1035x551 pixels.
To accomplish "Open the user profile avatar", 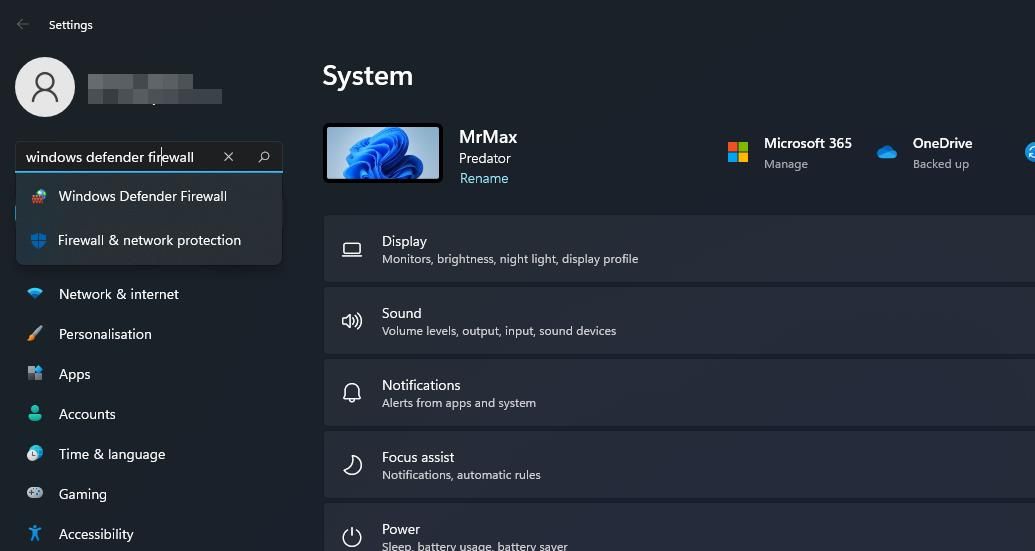I will coord(45,87).
